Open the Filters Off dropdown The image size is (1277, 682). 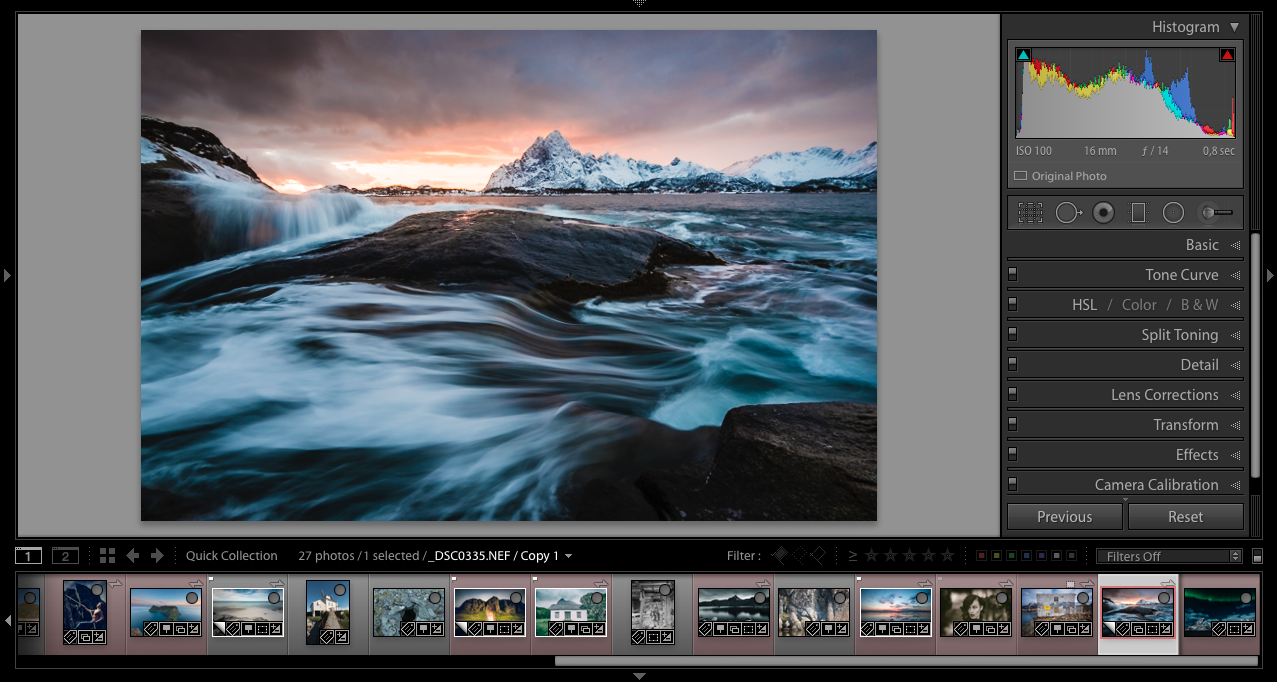(x=1168, y=556)
